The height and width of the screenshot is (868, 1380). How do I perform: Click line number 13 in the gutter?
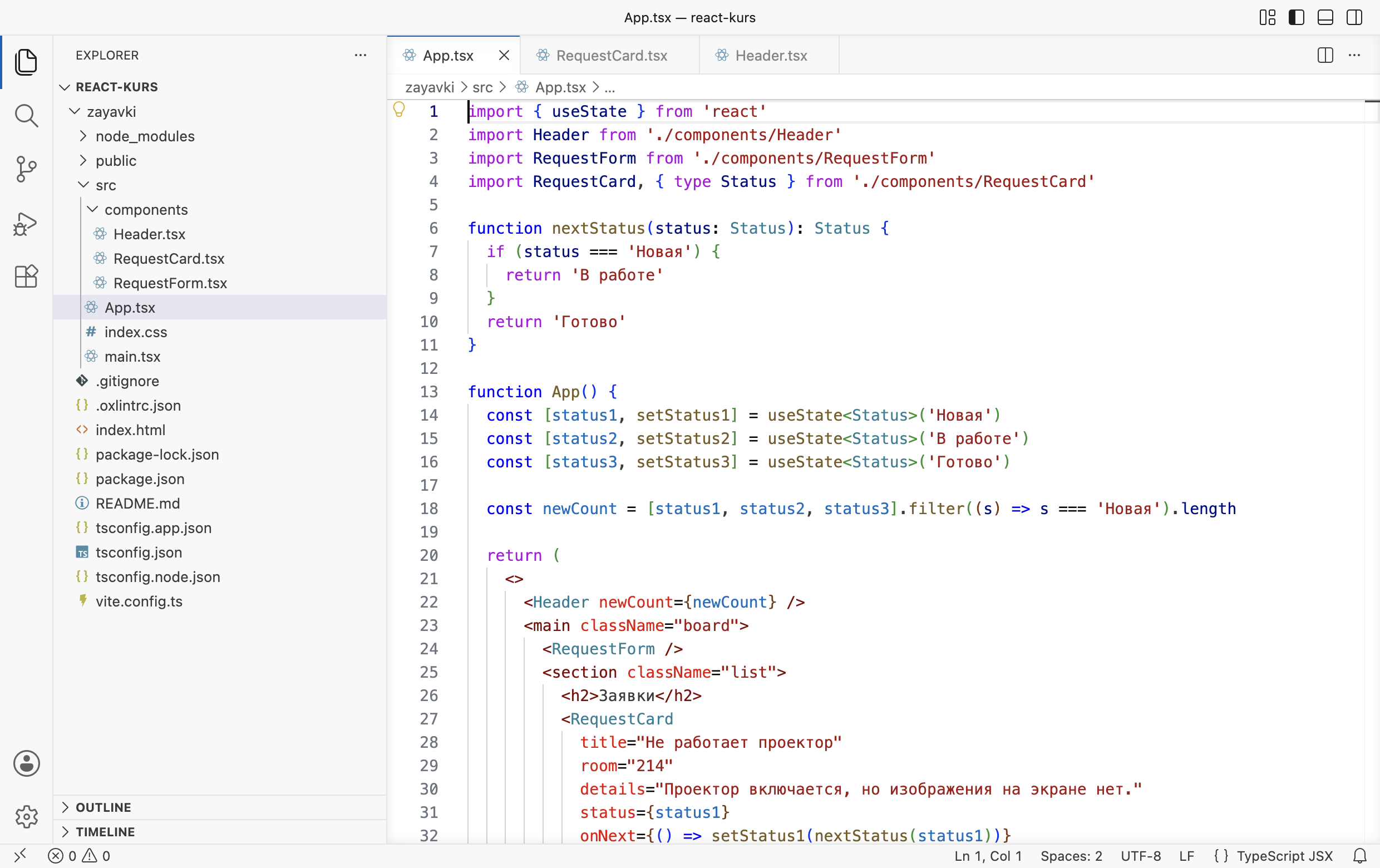[429, 391]
